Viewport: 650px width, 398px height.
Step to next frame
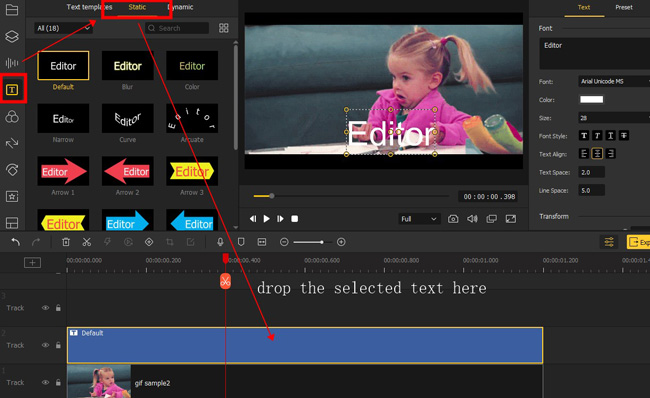280,219
